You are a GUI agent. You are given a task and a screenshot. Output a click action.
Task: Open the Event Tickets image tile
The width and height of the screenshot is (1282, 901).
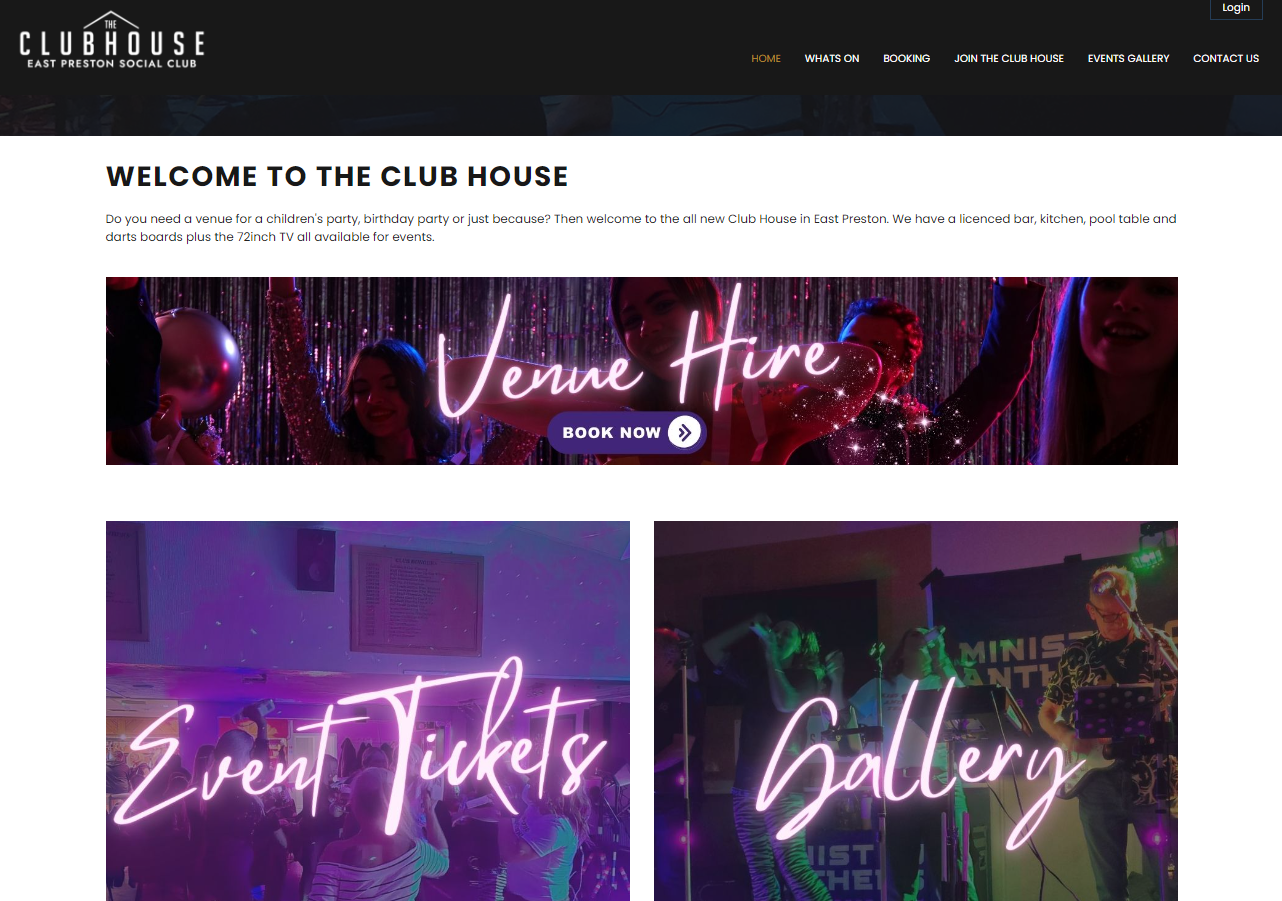[368, 711]
